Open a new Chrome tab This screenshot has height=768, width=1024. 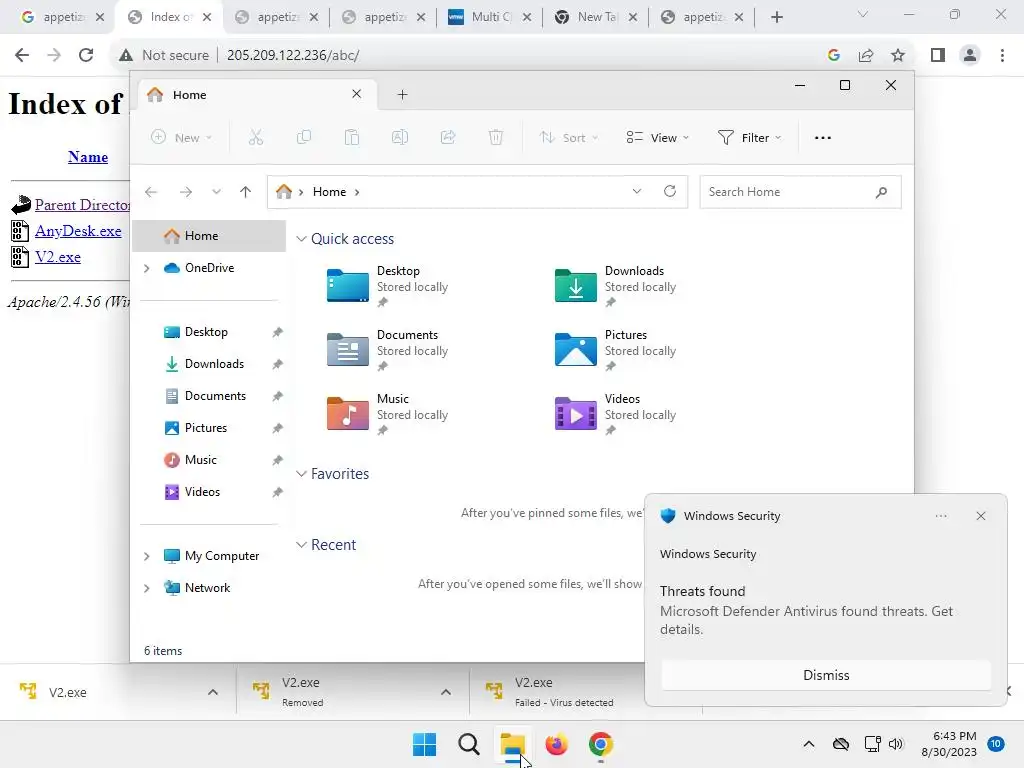[x=776, y=18]
